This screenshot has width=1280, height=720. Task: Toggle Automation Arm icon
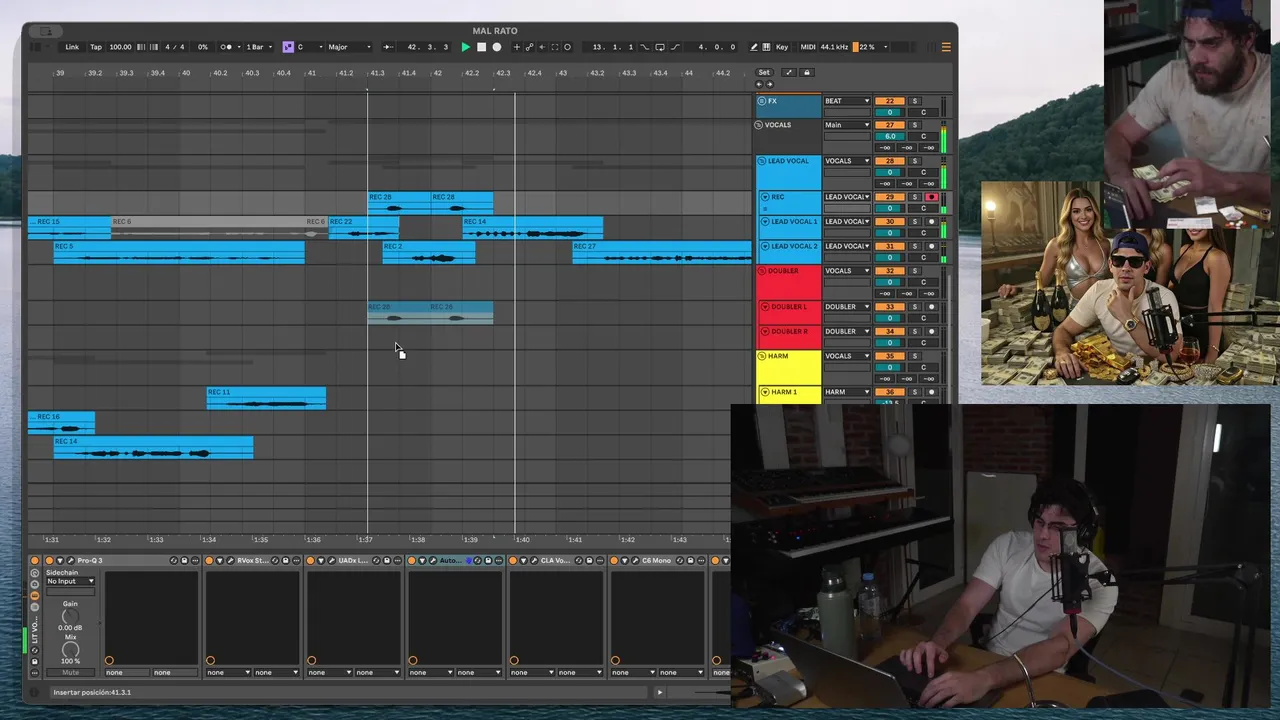pos(529,47)
